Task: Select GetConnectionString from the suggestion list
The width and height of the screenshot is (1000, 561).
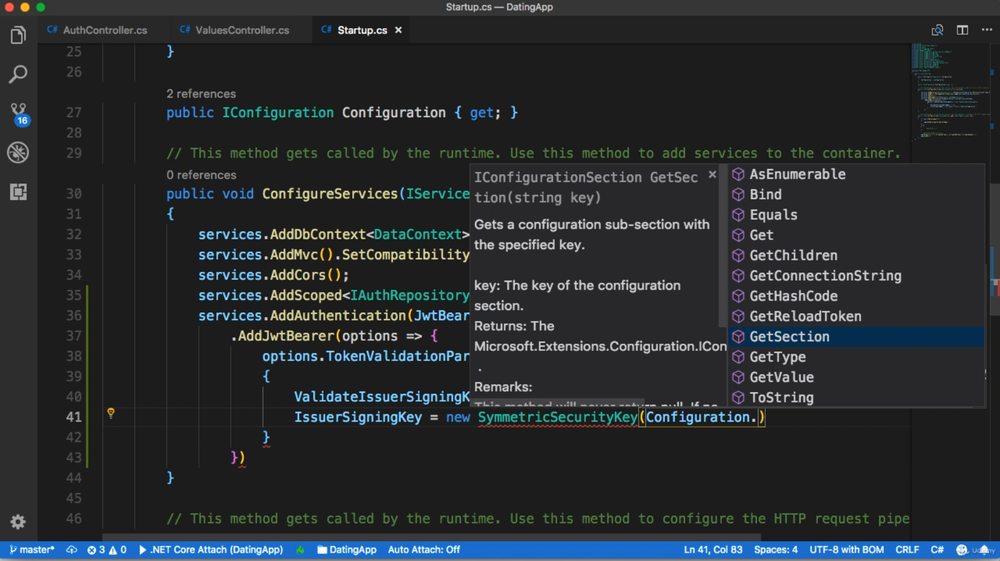Action: [824, 276]
